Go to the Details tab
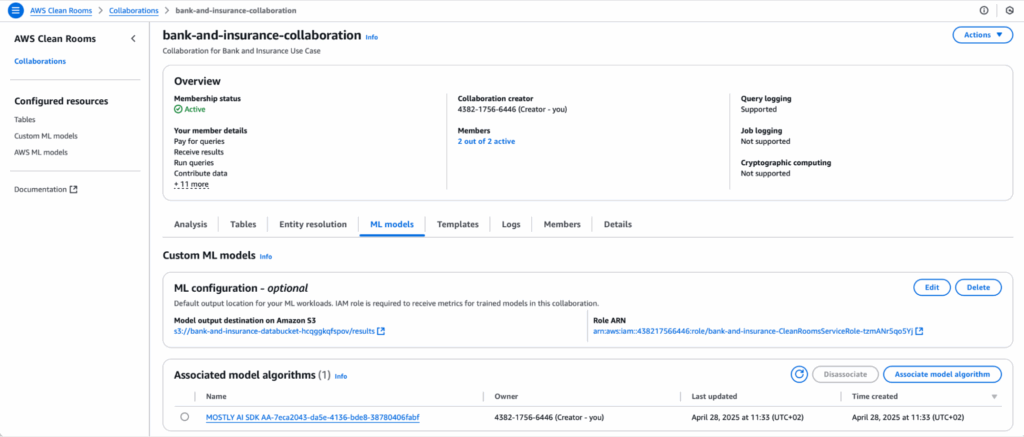 (618, 224)
